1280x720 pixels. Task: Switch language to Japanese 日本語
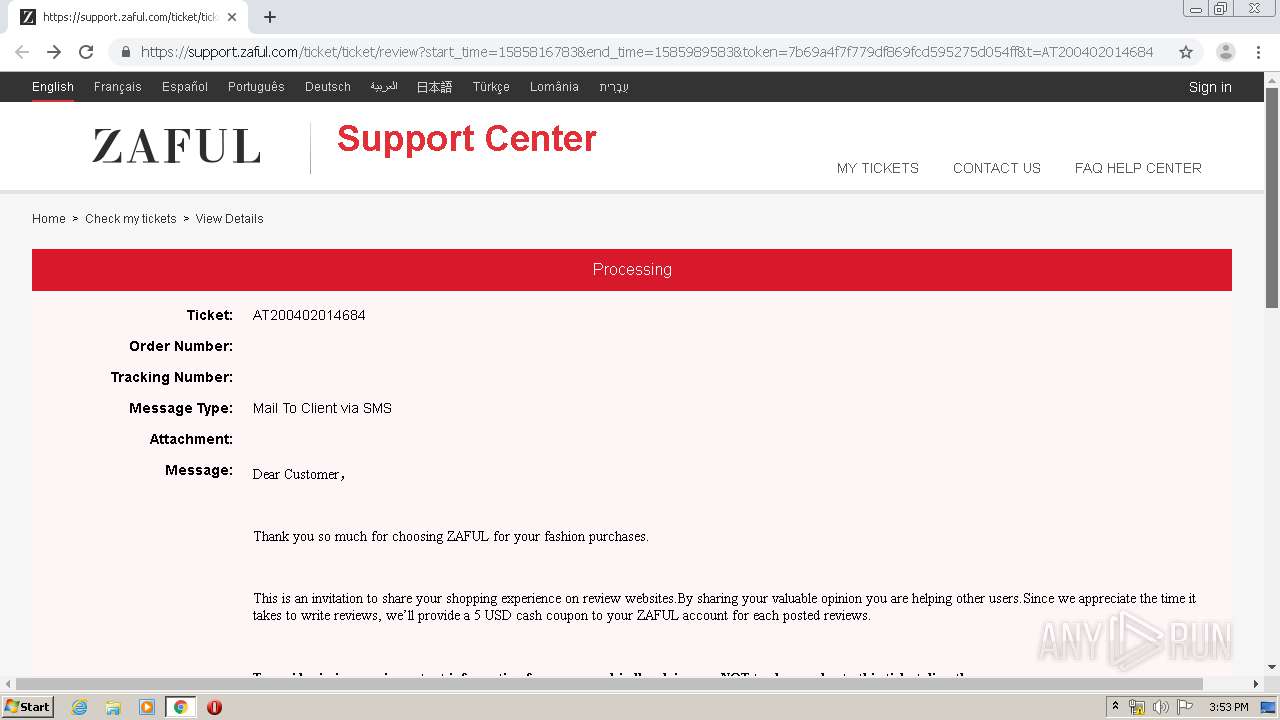coord(434,87)
